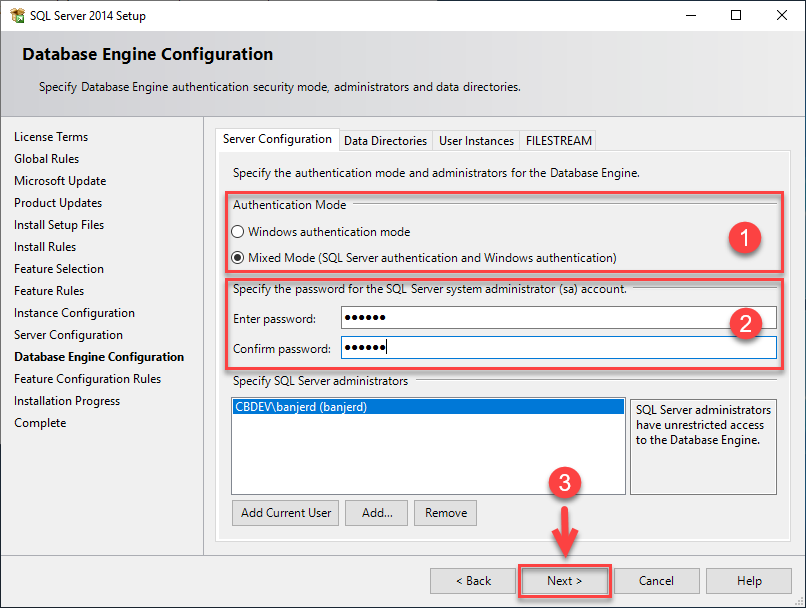Switch to the Server Configuration tab
This screenshot has height=608, width=806.
[x=277, y=139]
